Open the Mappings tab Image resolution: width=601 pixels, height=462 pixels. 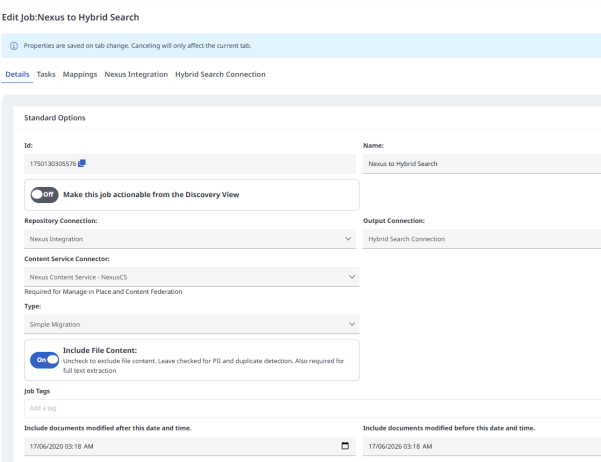click(x=79, y=74)
